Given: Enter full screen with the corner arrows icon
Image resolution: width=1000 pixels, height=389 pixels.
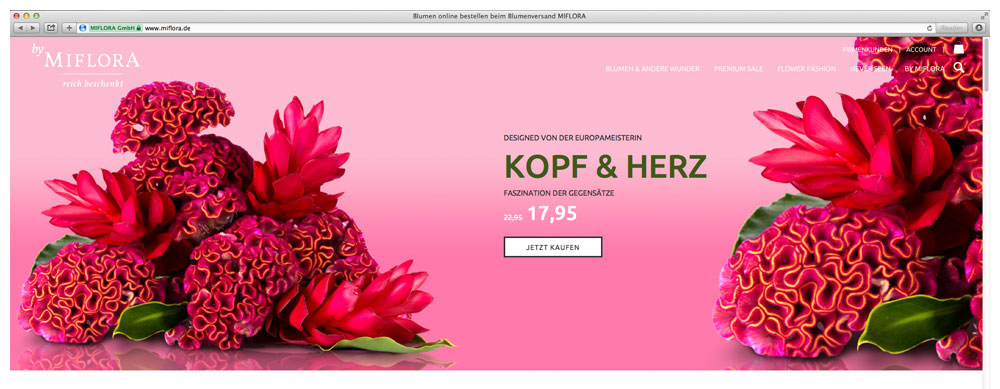Looking at the screenshot, I should [x=983, y=15].
